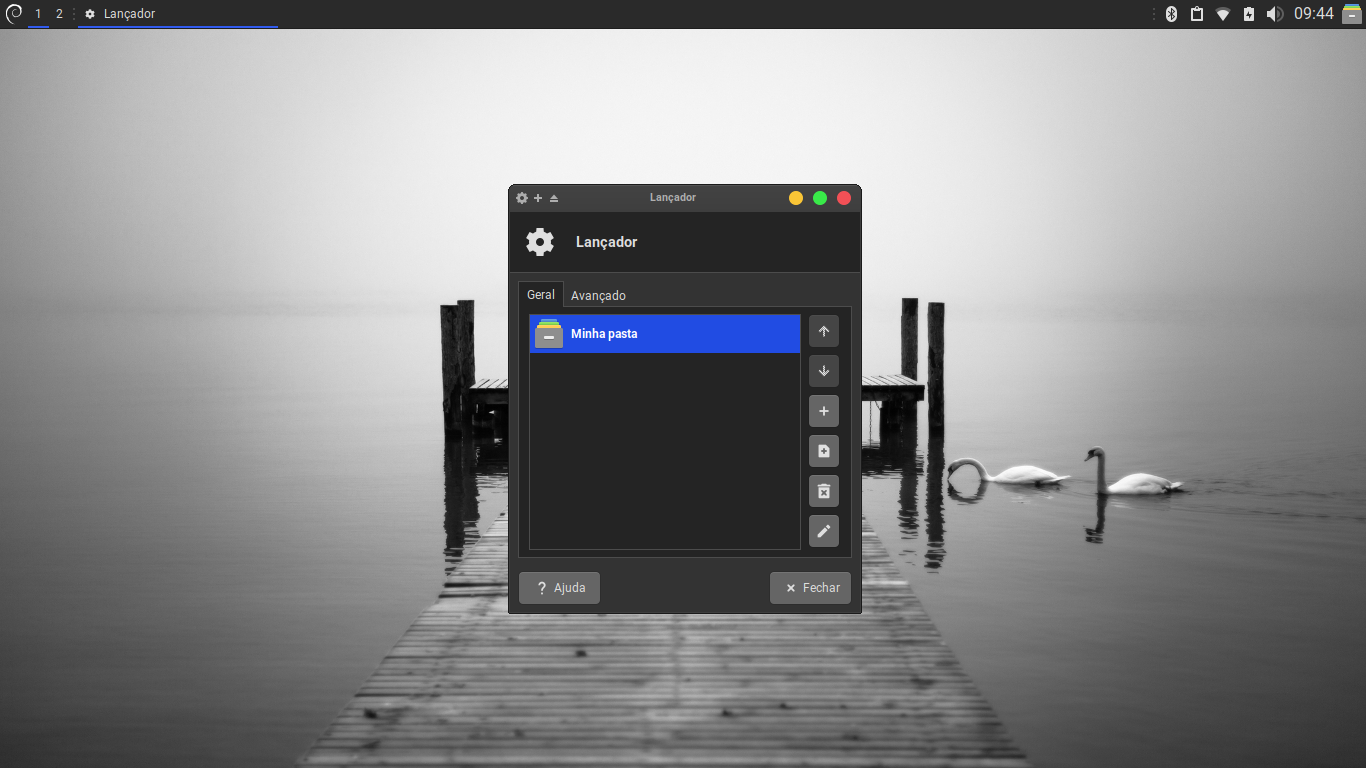Switch to the Geral tab
The height and width of the screenshot is (768, 1366).
pyautogui.click(x=541, y=294)
